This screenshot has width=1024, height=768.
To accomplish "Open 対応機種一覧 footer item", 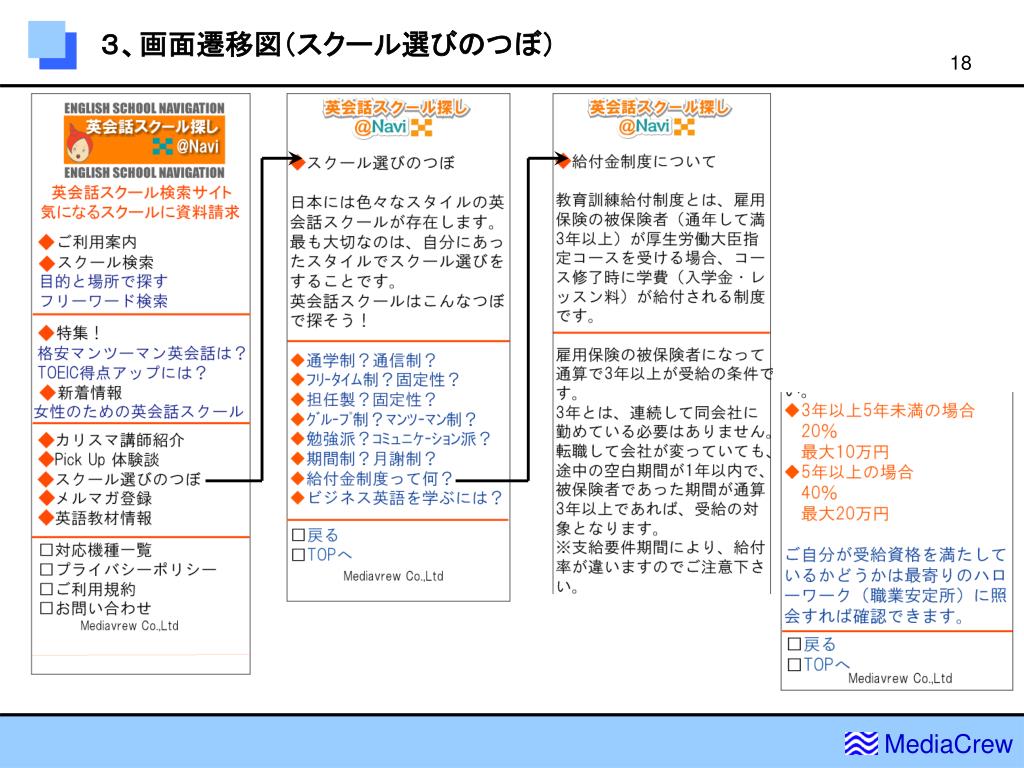I will click(x=104, y=550).
